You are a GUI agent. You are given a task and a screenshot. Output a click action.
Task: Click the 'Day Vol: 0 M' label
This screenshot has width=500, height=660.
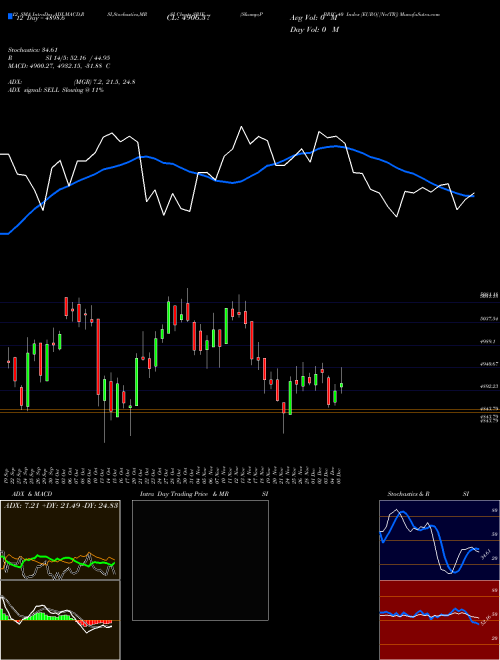tap(314, 30)
